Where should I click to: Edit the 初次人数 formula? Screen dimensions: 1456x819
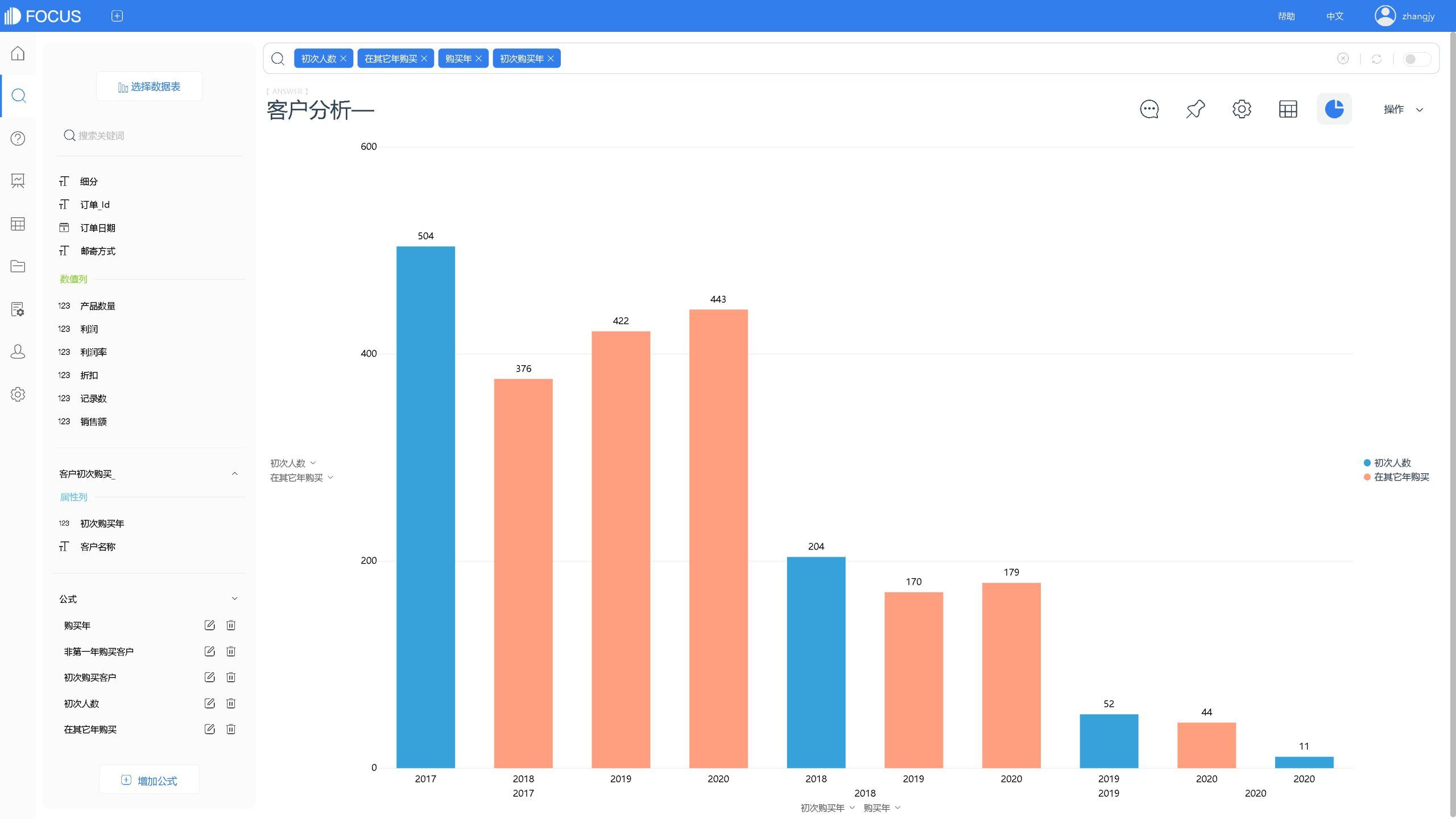coord(209,703)
